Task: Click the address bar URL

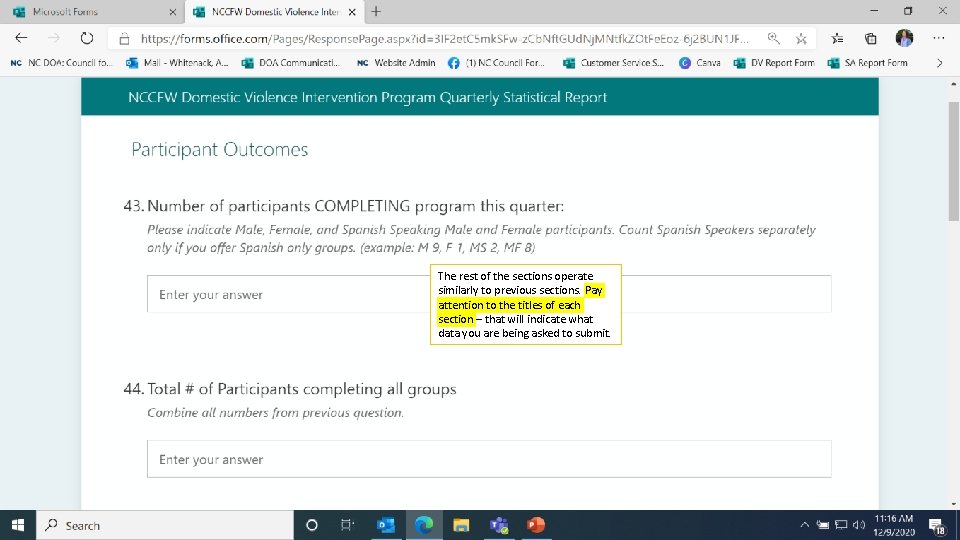Action: (444, 39)
